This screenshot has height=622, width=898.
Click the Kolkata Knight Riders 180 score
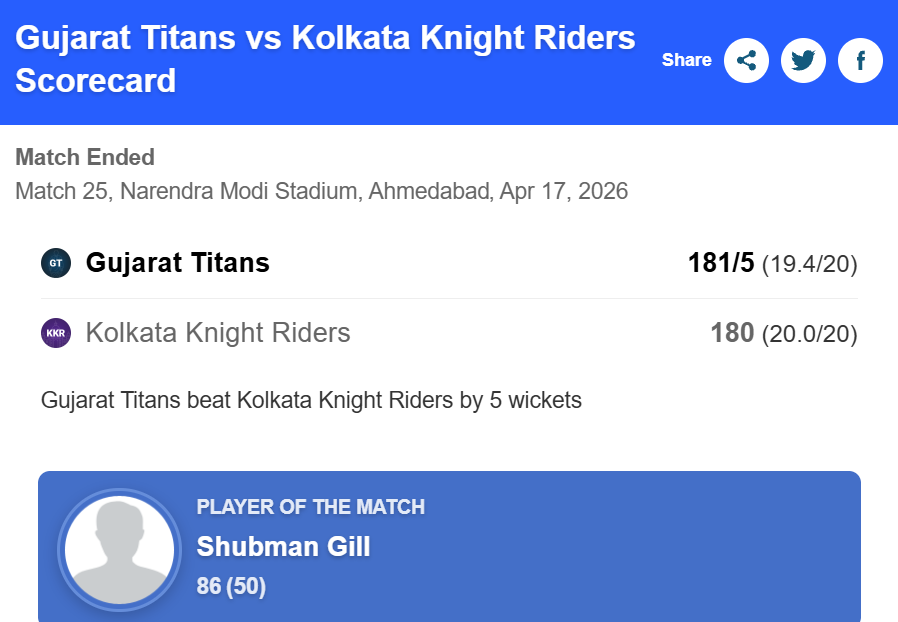click(731, 332)
